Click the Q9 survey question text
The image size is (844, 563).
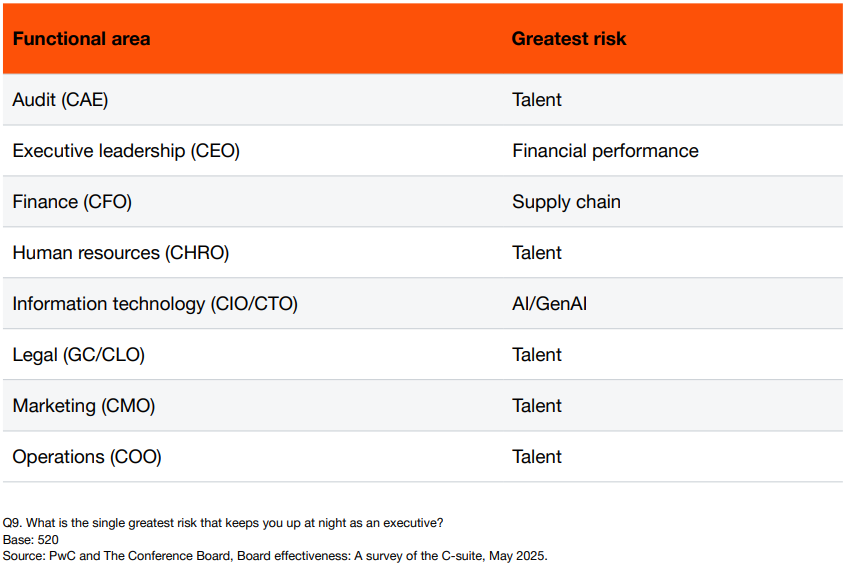pos(223,523)
